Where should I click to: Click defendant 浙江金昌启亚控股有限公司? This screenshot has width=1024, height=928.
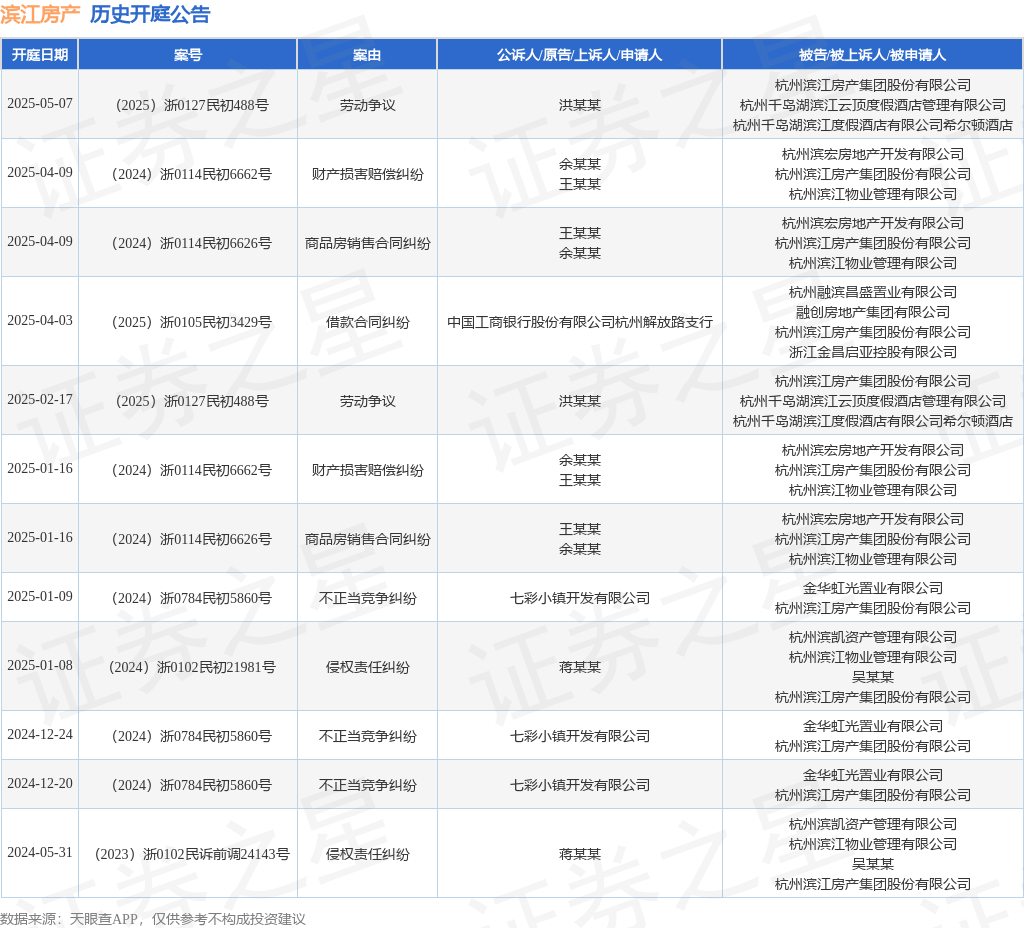click(872, 353)
